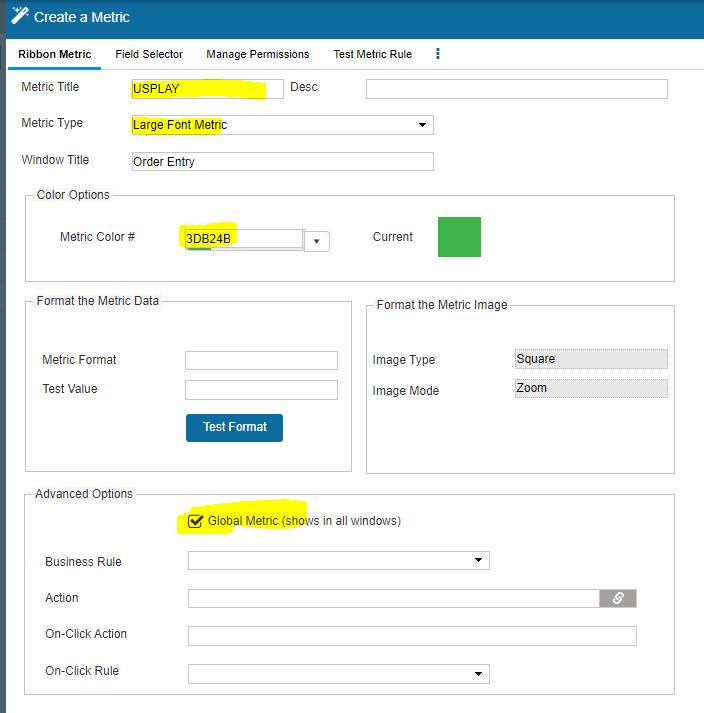Focus the Desc text field
This screenshot has height=713, width=704.
(516, 89)
